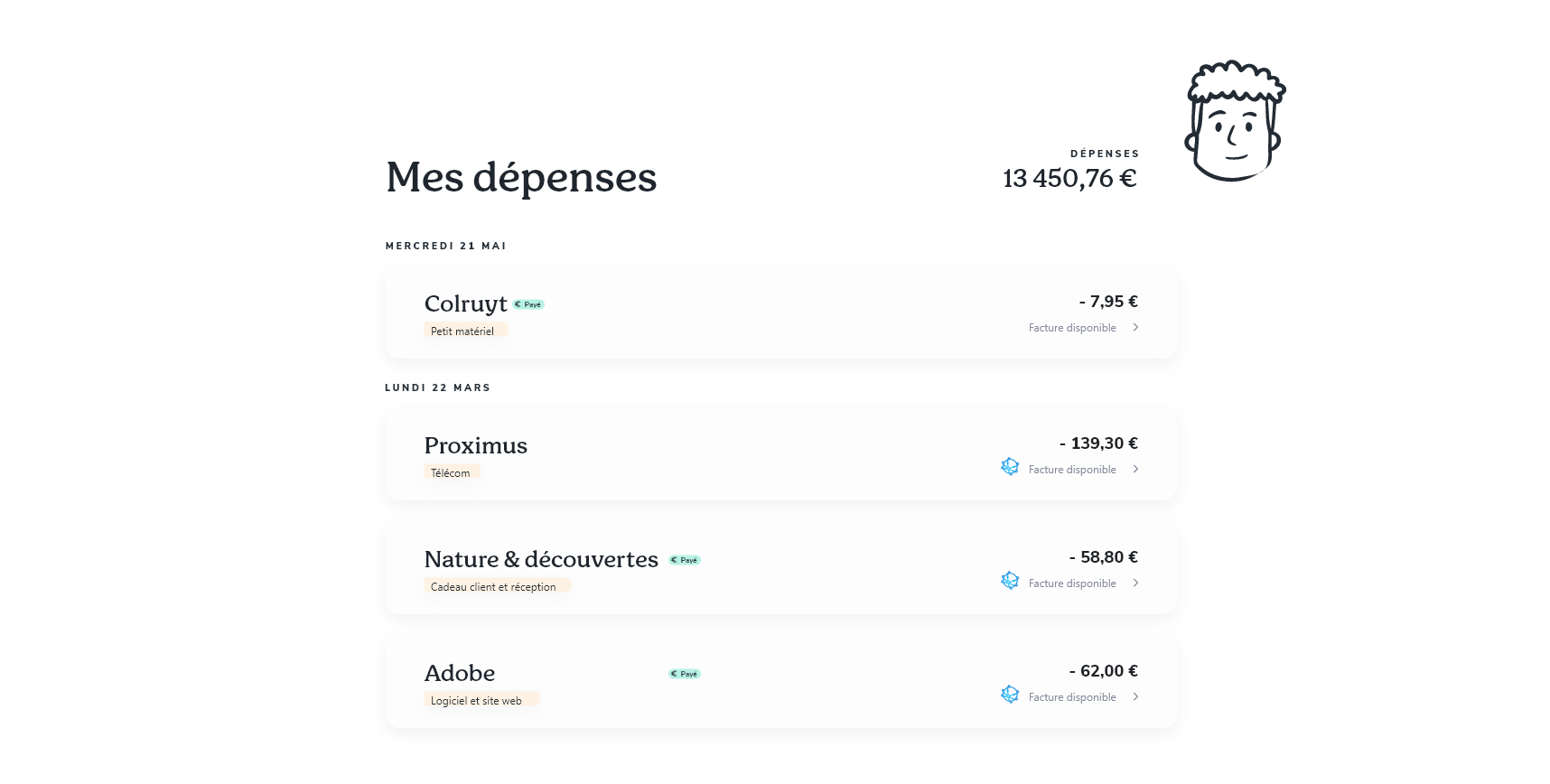Click the Payé badge next to Colruyt

tap(528, 304)
